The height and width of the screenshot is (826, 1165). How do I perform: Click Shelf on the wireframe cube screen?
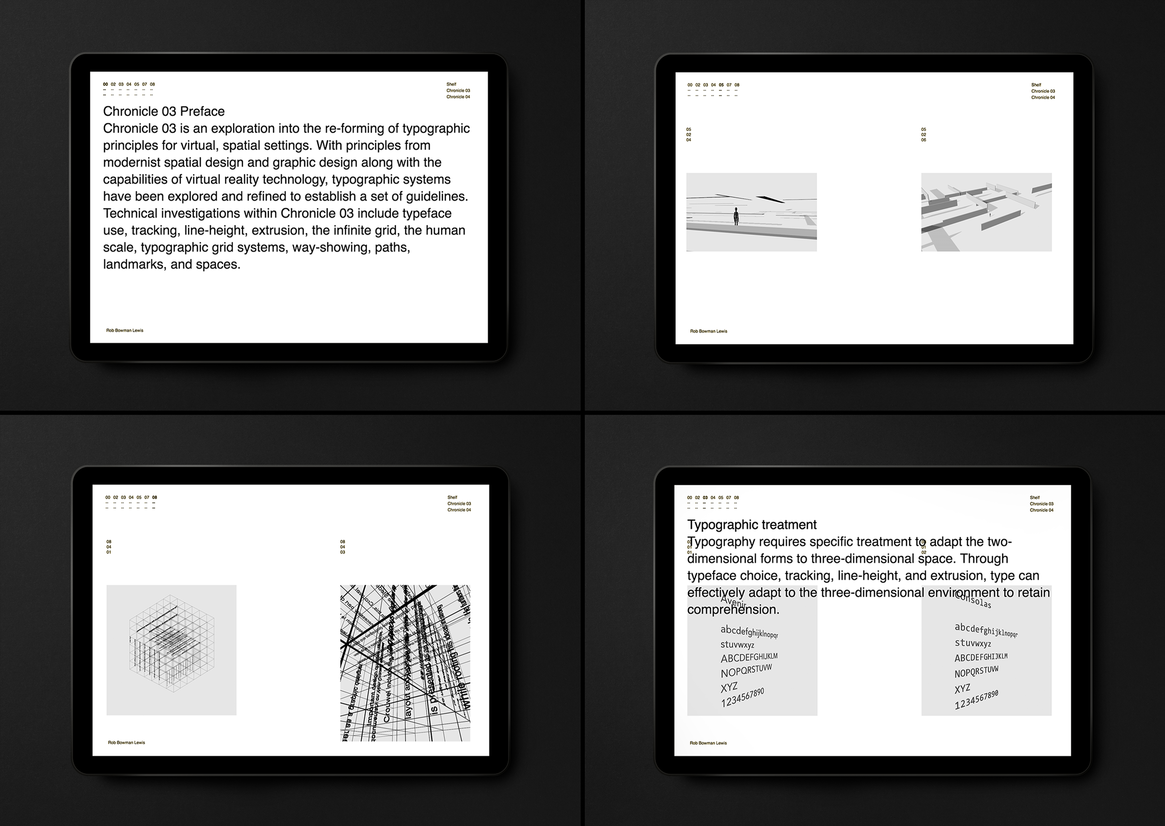tap(452, 497)
